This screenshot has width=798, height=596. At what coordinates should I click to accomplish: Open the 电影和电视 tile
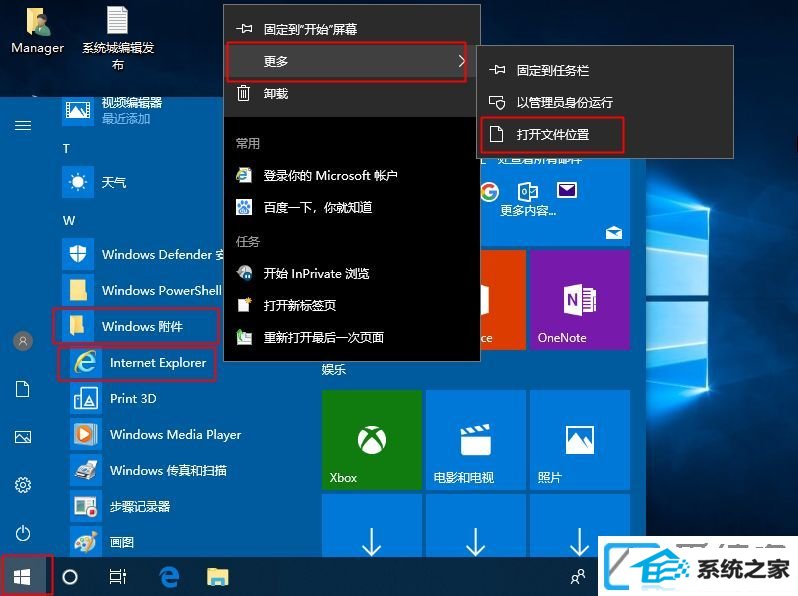tap(475, 440)
